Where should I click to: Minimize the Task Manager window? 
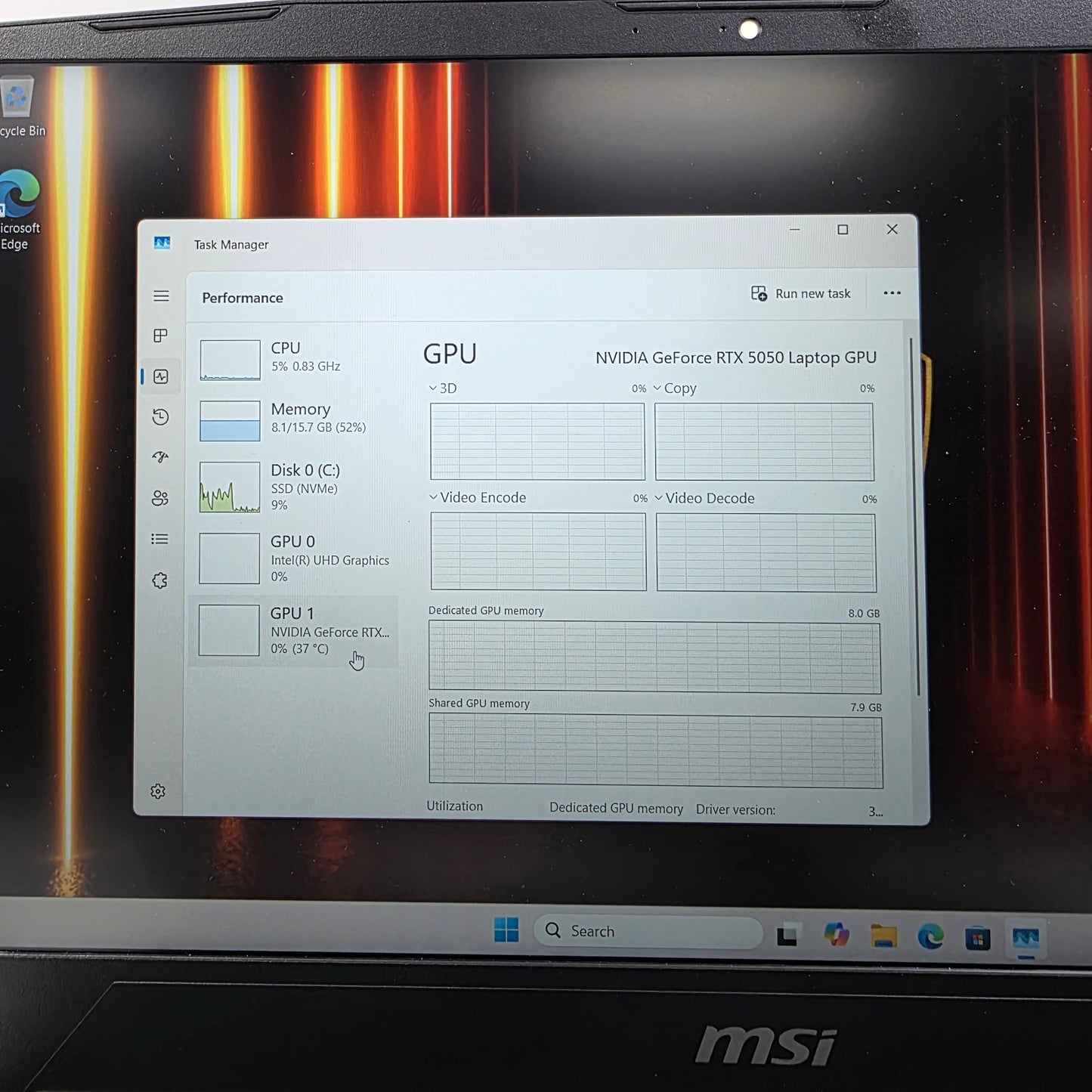click(x=794, y=229)
